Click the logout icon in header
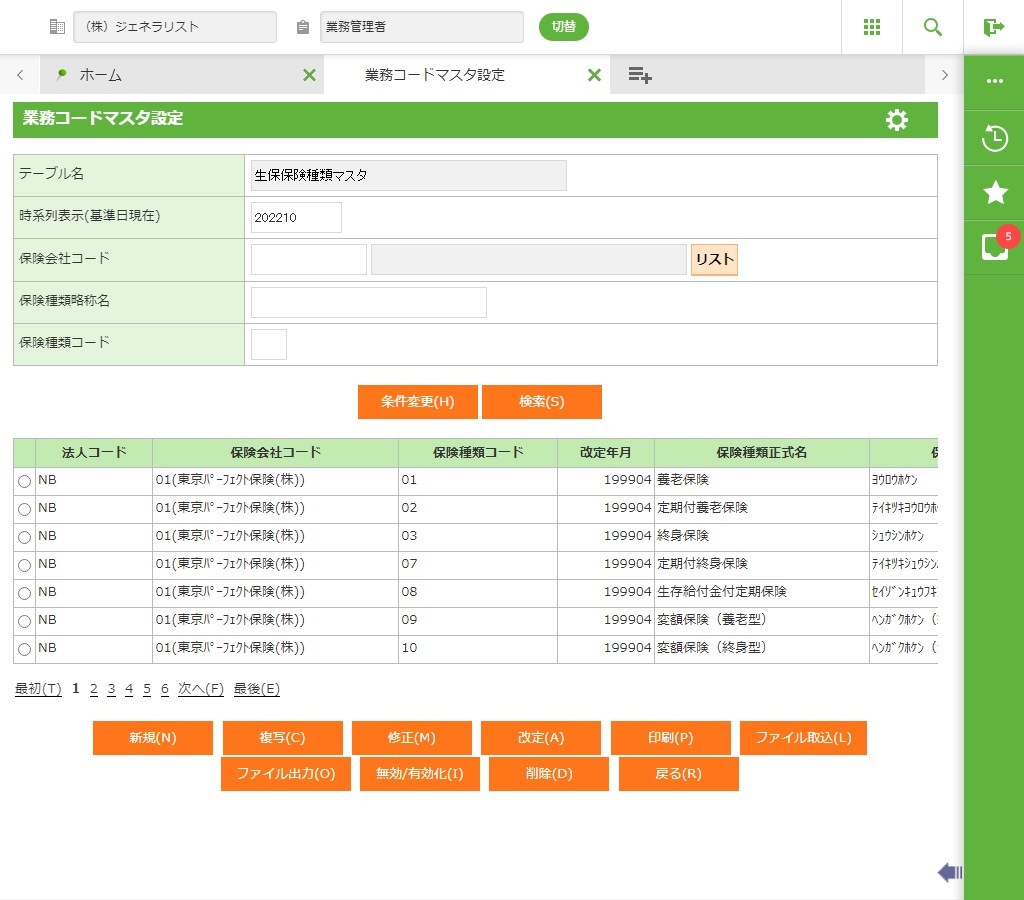 point(993,27)
